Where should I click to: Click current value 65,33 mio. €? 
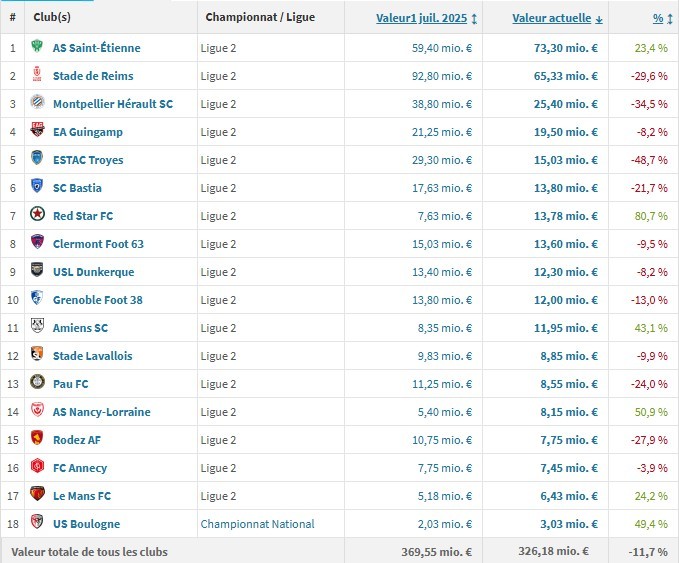click(566, 76)
